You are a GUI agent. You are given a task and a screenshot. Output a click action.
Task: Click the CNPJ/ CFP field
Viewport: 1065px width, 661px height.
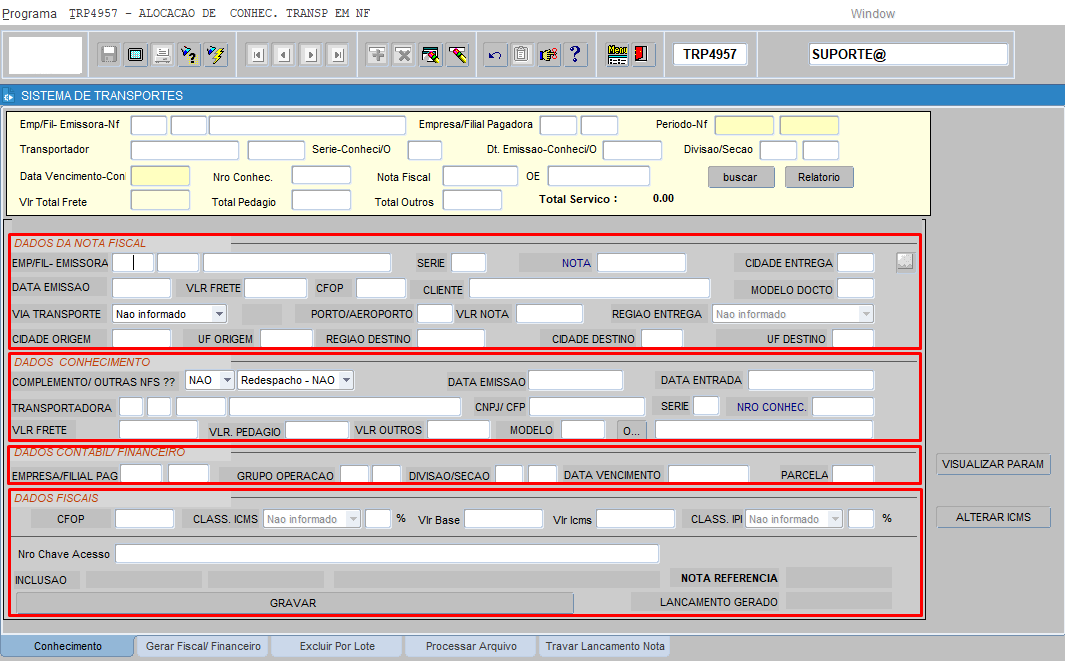tap(587, 406)
